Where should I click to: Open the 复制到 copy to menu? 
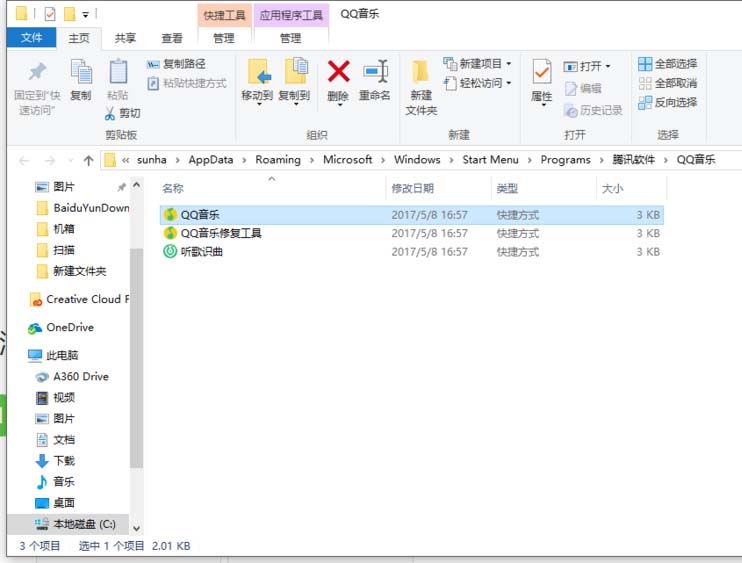(x=294, y=81)
